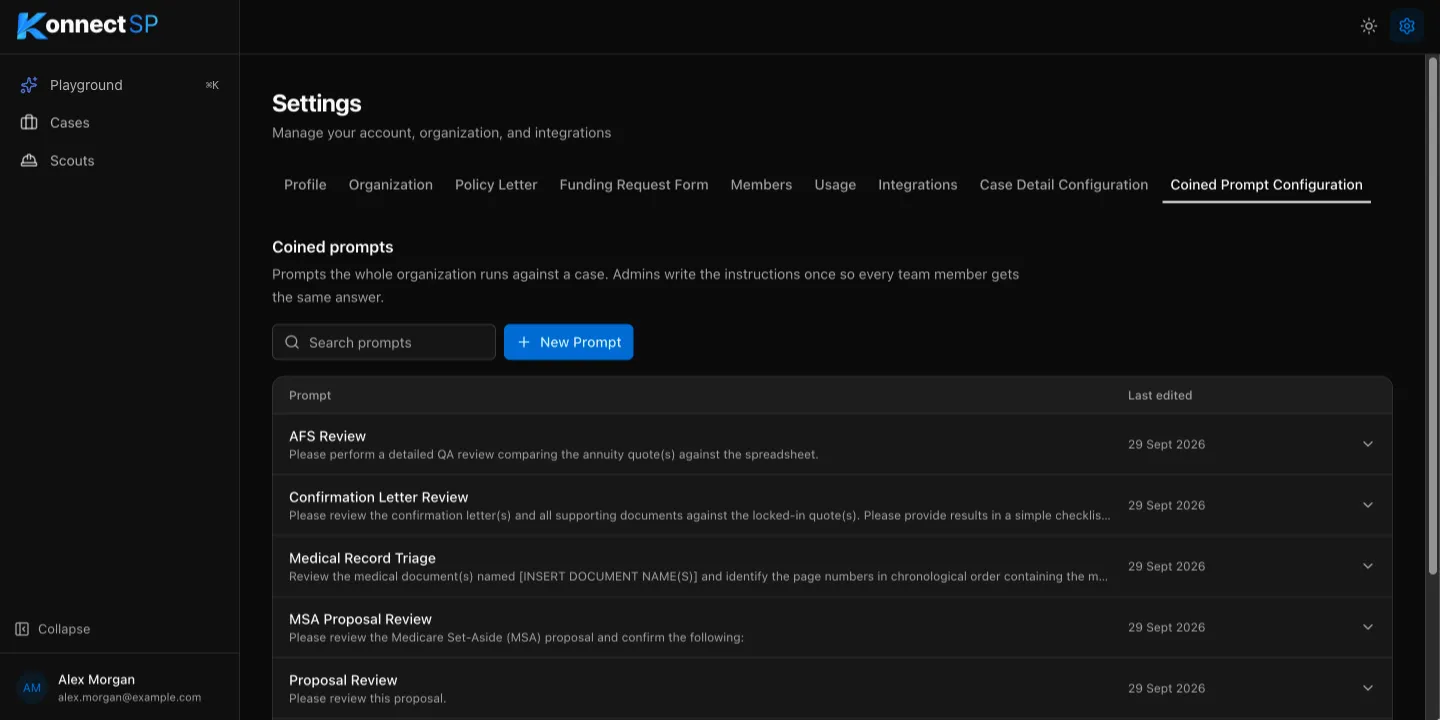Click the Playground sparkle icon

(x=29, y=85)
